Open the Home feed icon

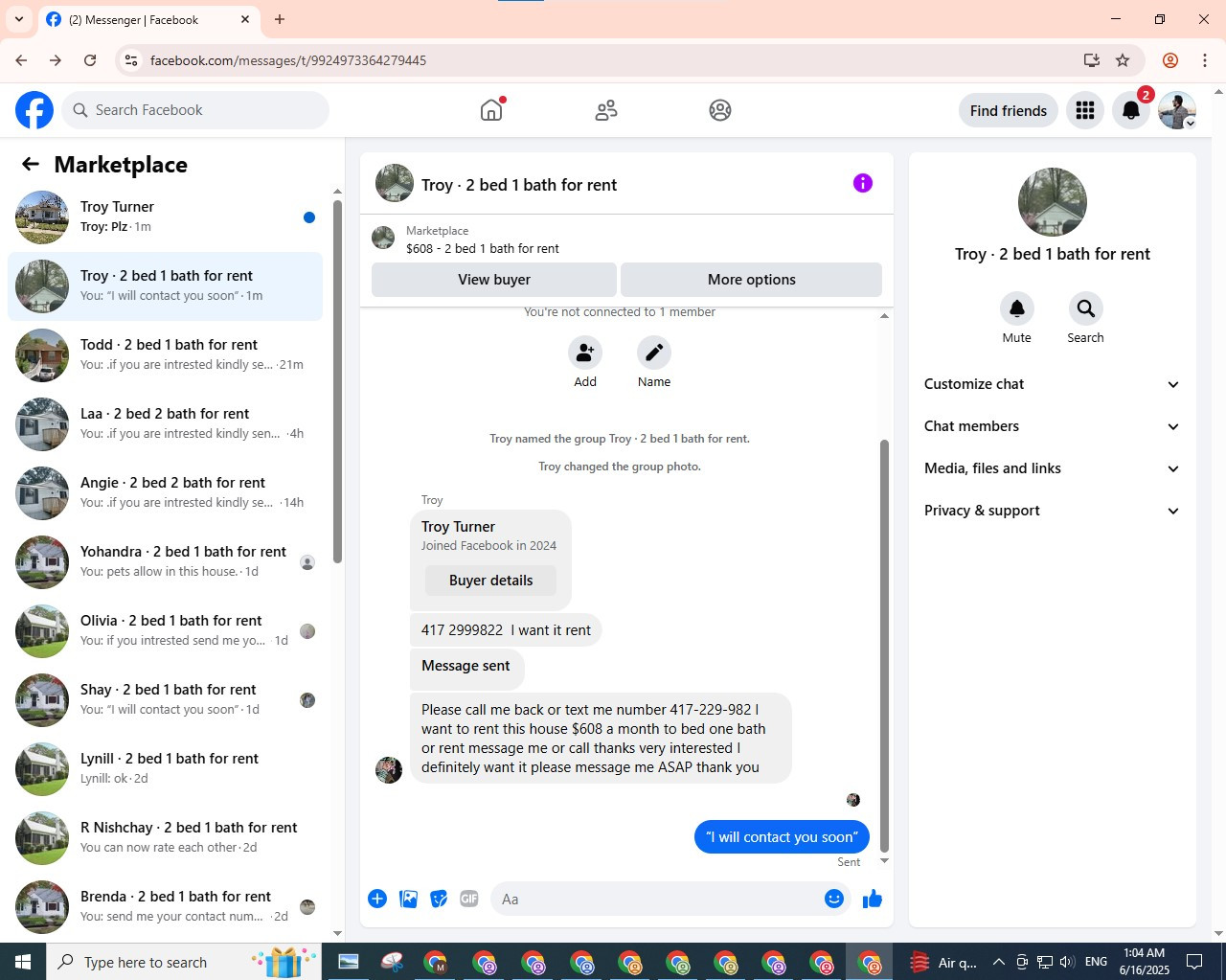tap(491, 110)
